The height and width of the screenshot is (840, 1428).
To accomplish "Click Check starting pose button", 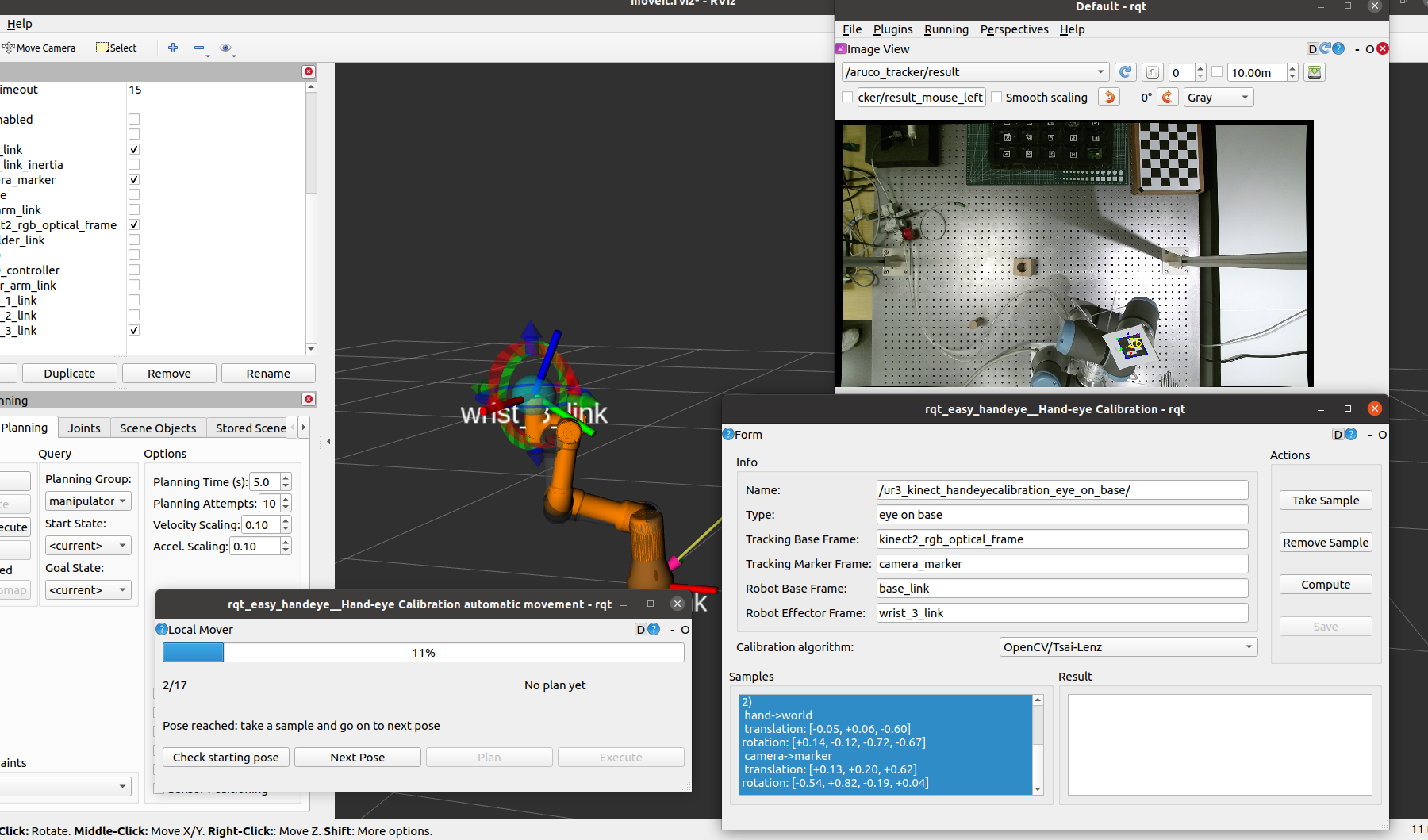I will 226,758.
